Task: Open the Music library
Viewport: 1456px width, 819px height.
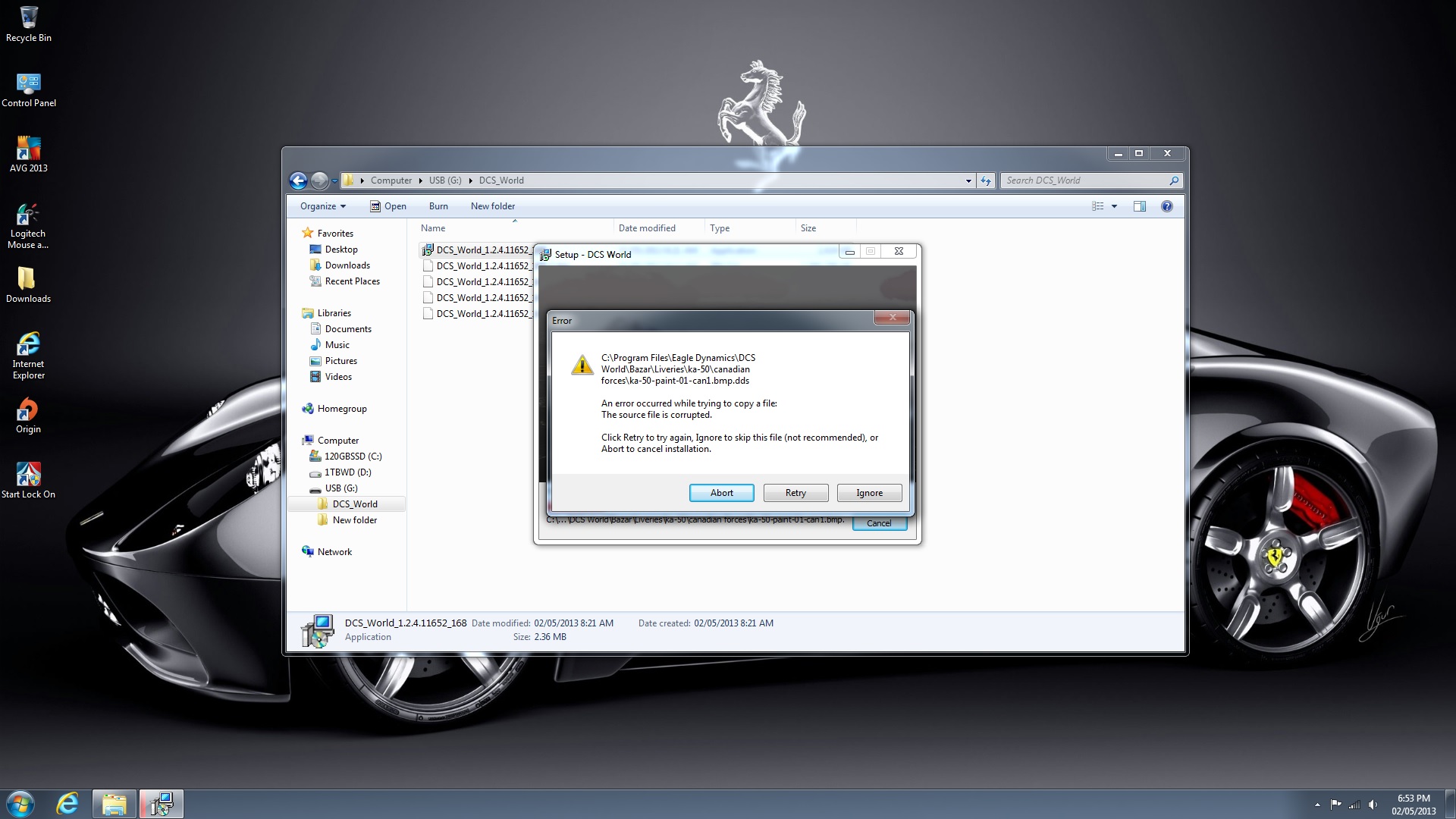Action: tap(330, 345)
